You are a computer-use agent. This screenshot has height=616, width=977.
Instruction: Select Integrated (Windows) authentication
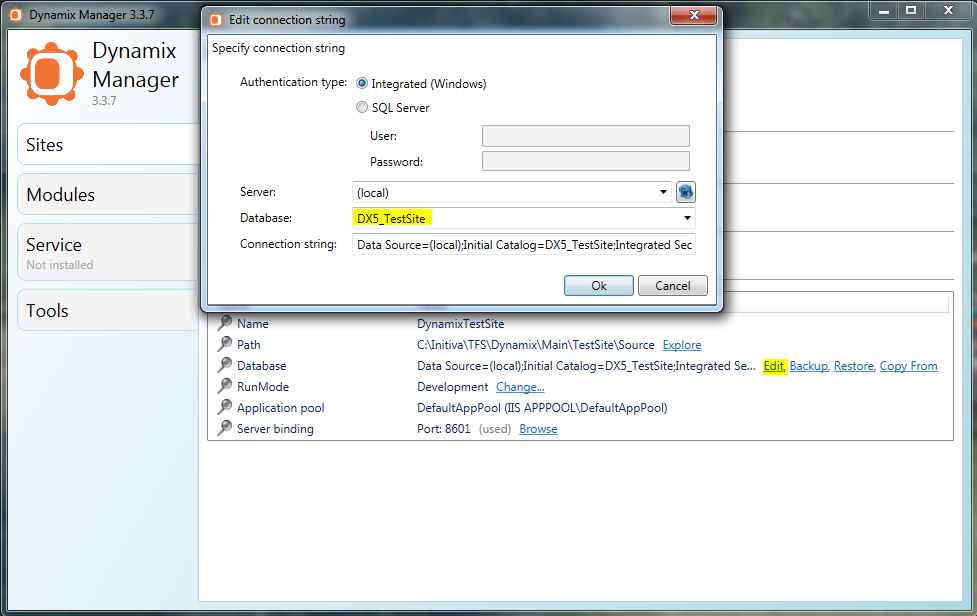pos(362,84)
